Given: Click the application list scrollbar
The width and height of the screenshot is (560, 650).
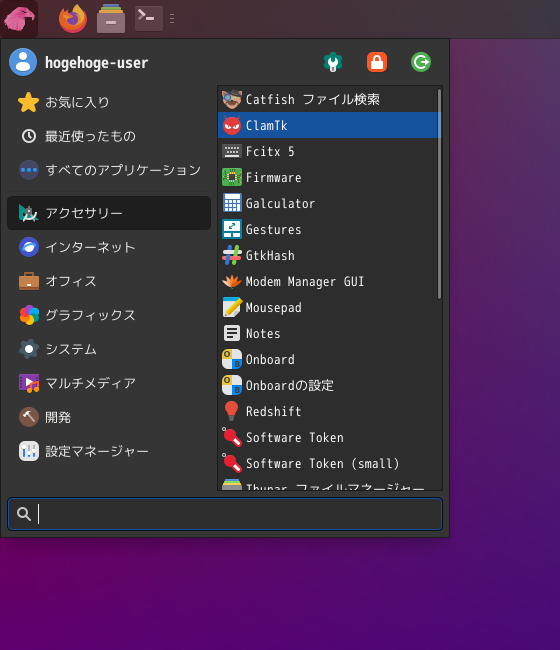Looking at the screenshot, I should click(439, 194).
